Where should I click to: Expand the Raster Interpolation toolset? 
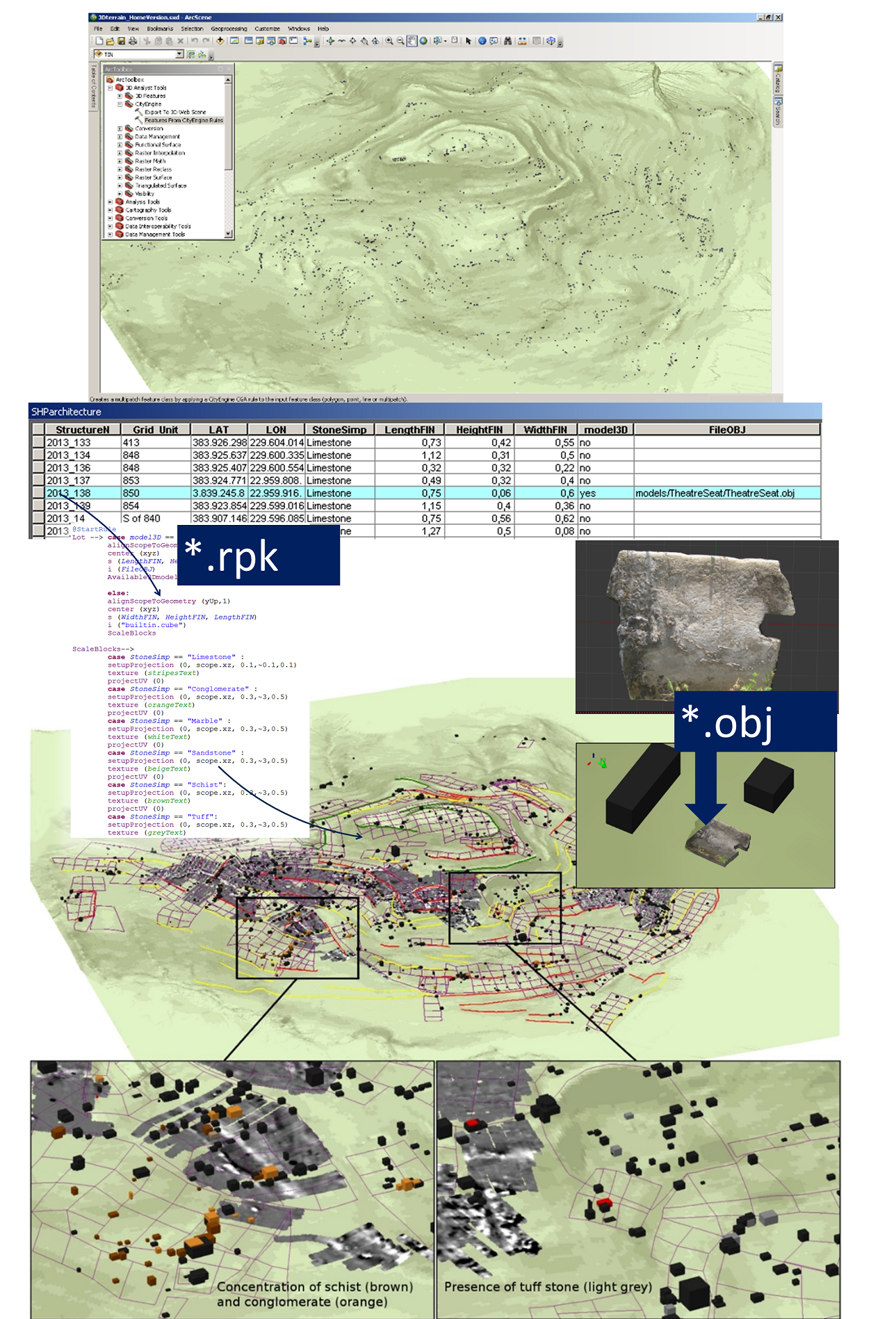[120, 153]
